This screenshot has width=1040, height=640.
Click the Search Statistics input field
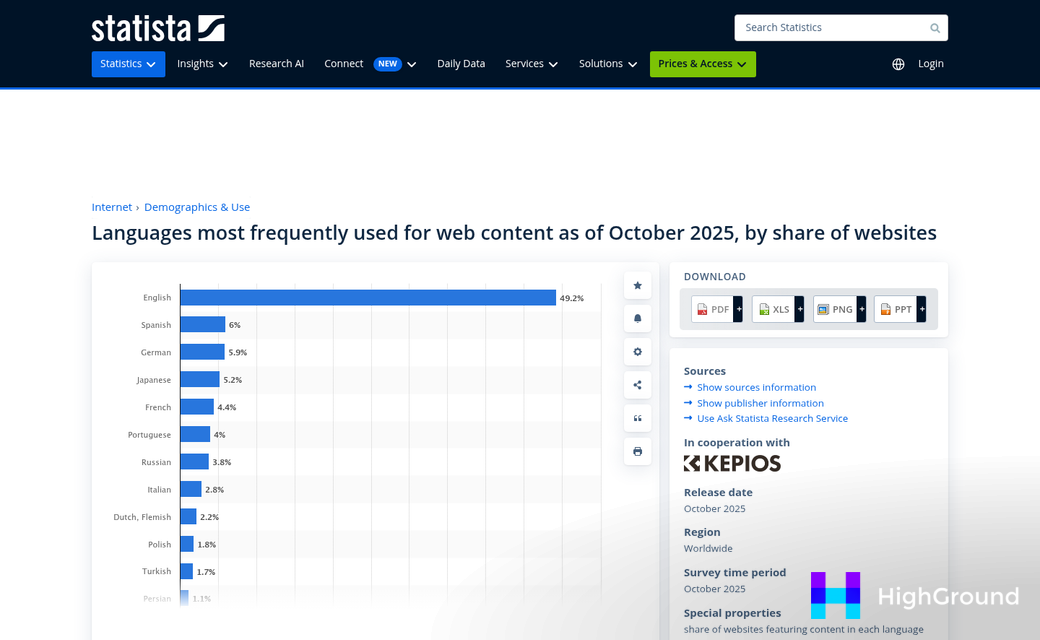pyautogui.click(x=830, y=28)
